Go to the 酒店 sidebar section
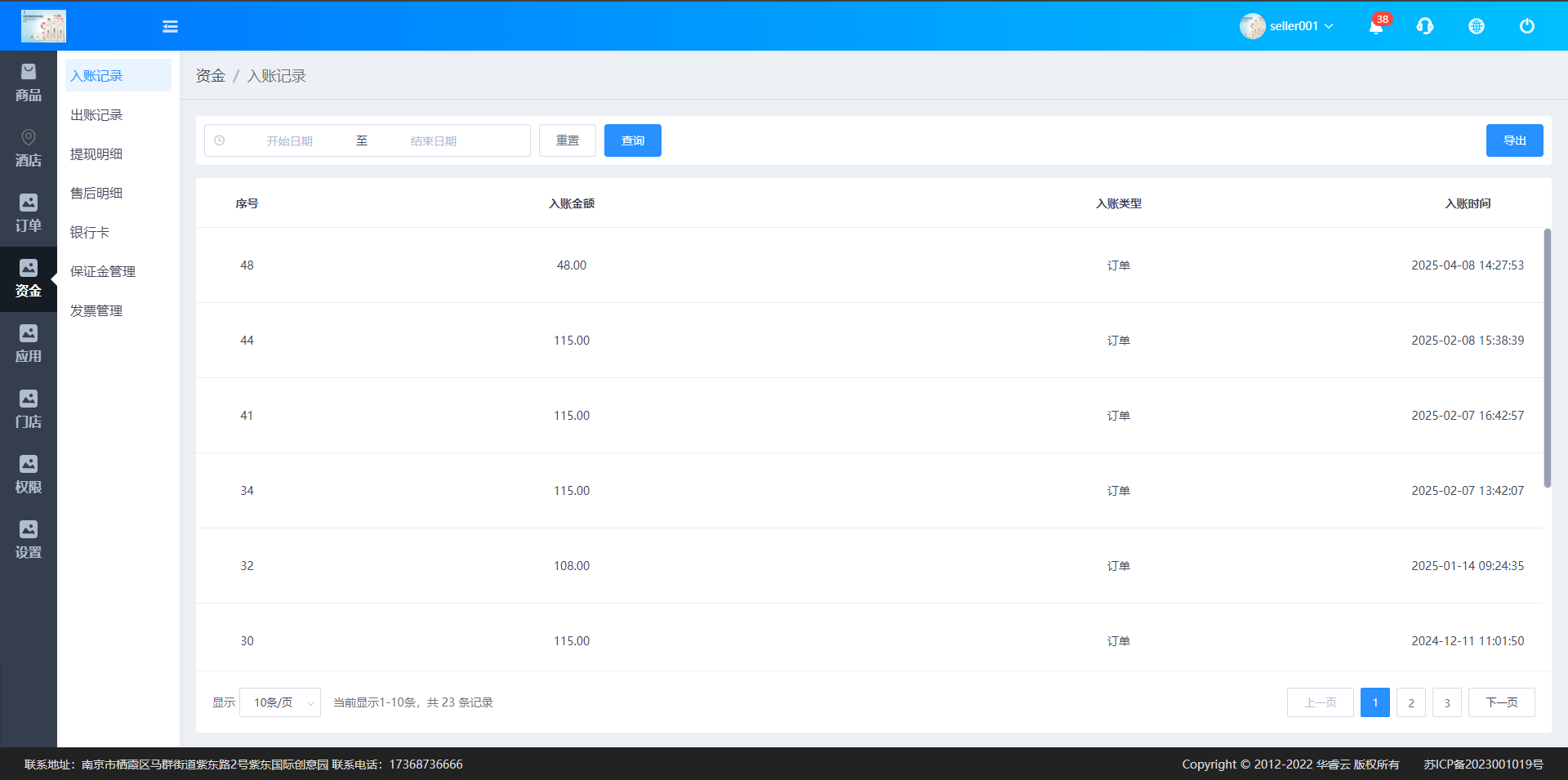The image size is (1568, 780). [29, 149]
